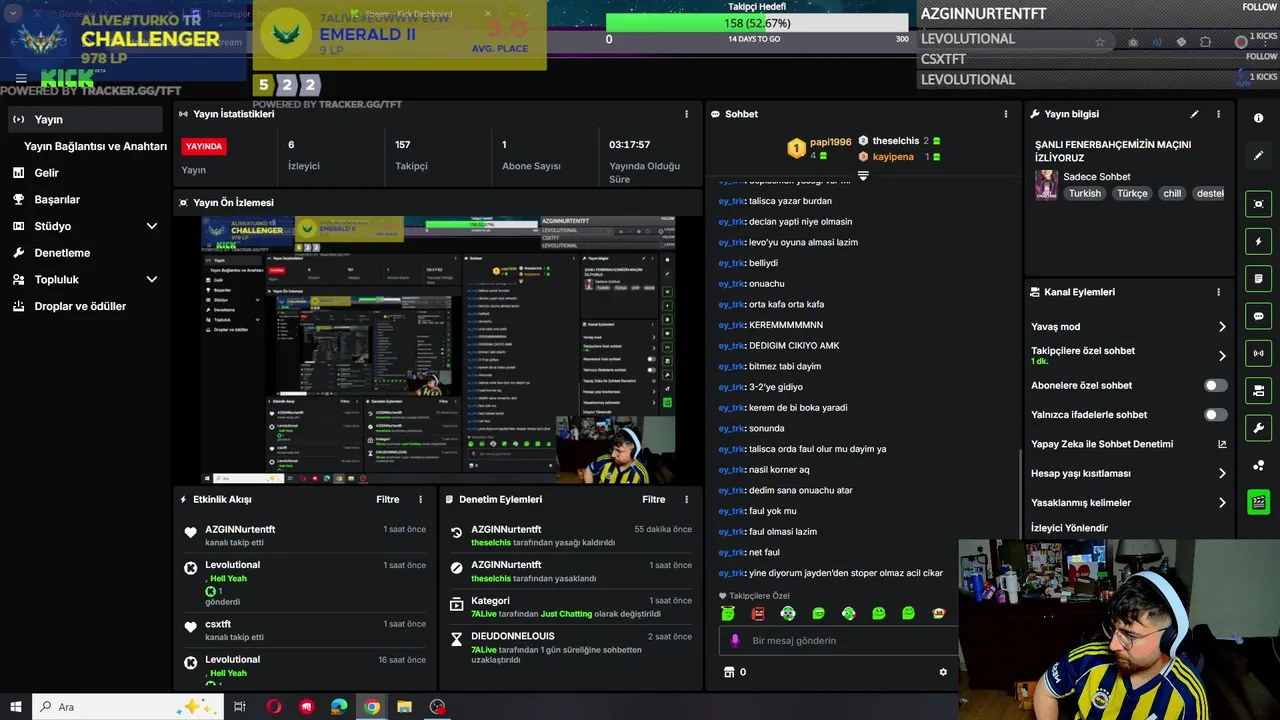Click the wrench icon in right toolbar
The height and width of the screenshot is (720, 1280).
[1258, 428]
